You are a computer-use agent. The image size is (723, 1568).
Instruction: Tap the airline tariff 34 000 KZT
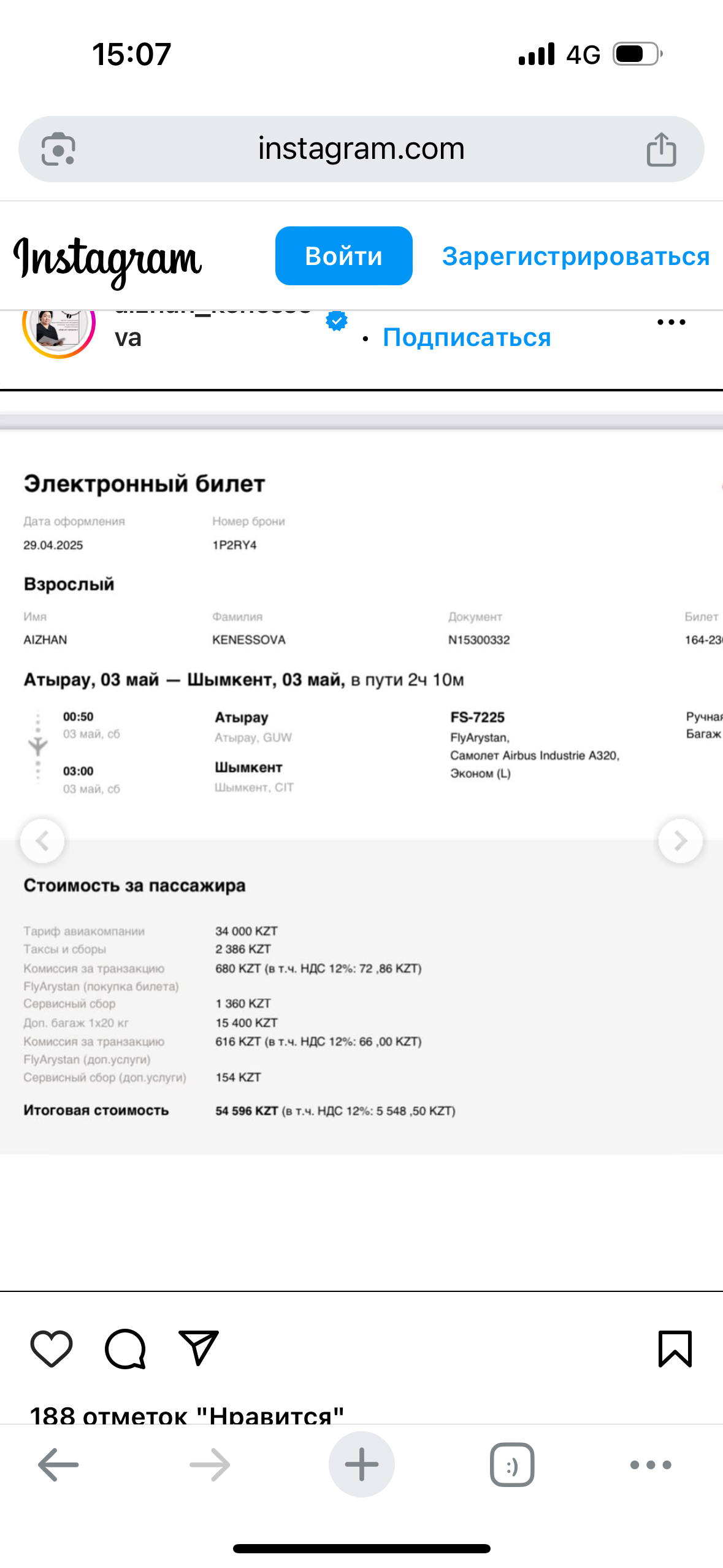coord(247,931)
